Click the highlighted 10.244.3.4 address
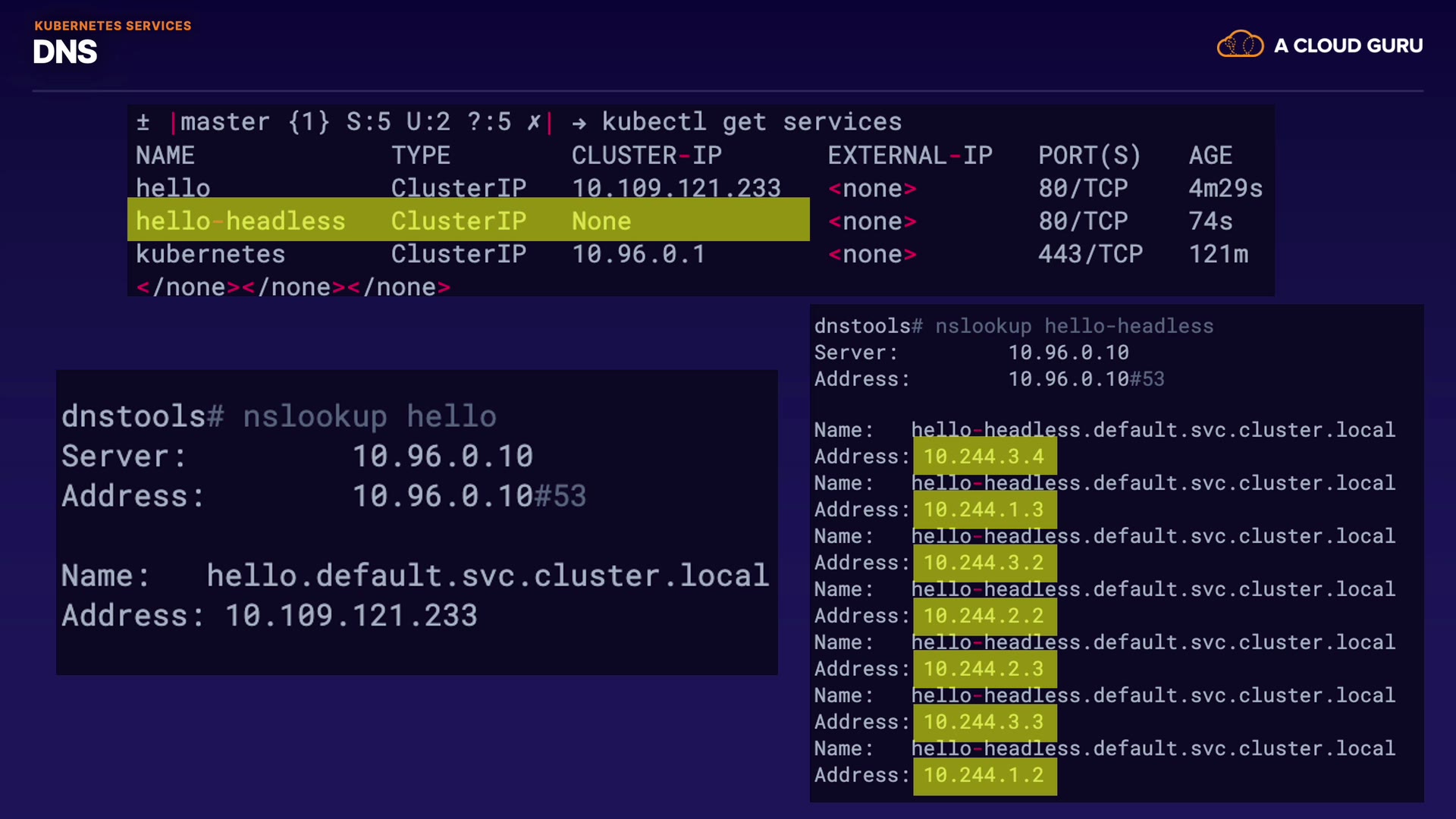1456x819 pixels. 984,457
